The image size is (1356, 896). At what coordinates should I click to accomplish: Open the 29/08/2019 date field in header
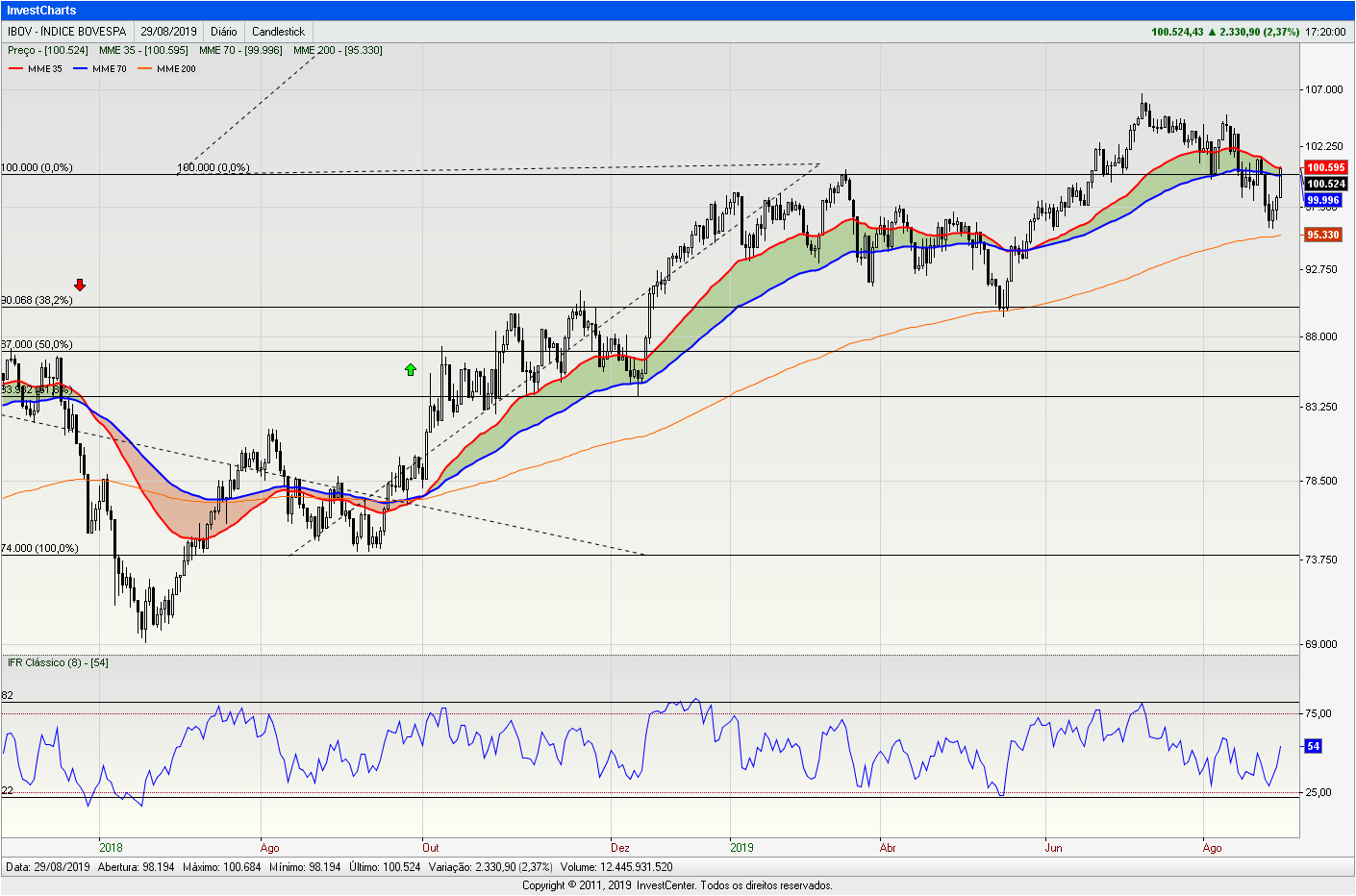(168, 32)
